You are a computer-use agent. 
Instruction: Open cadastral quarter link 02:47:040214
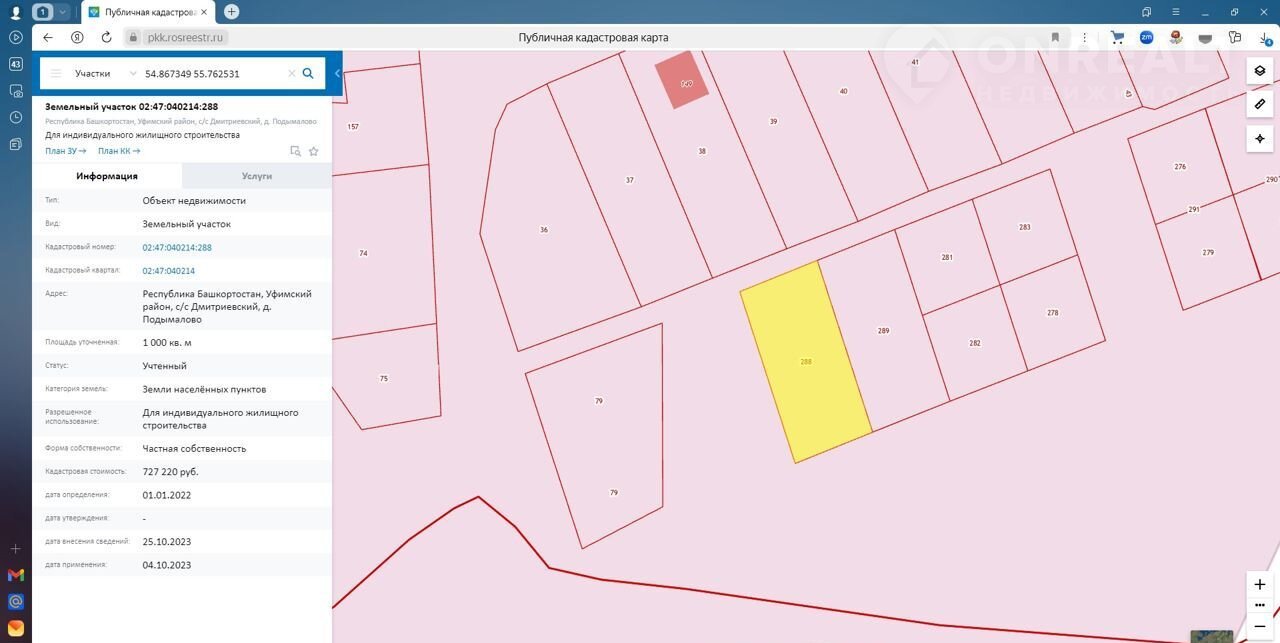coord(169,271)
